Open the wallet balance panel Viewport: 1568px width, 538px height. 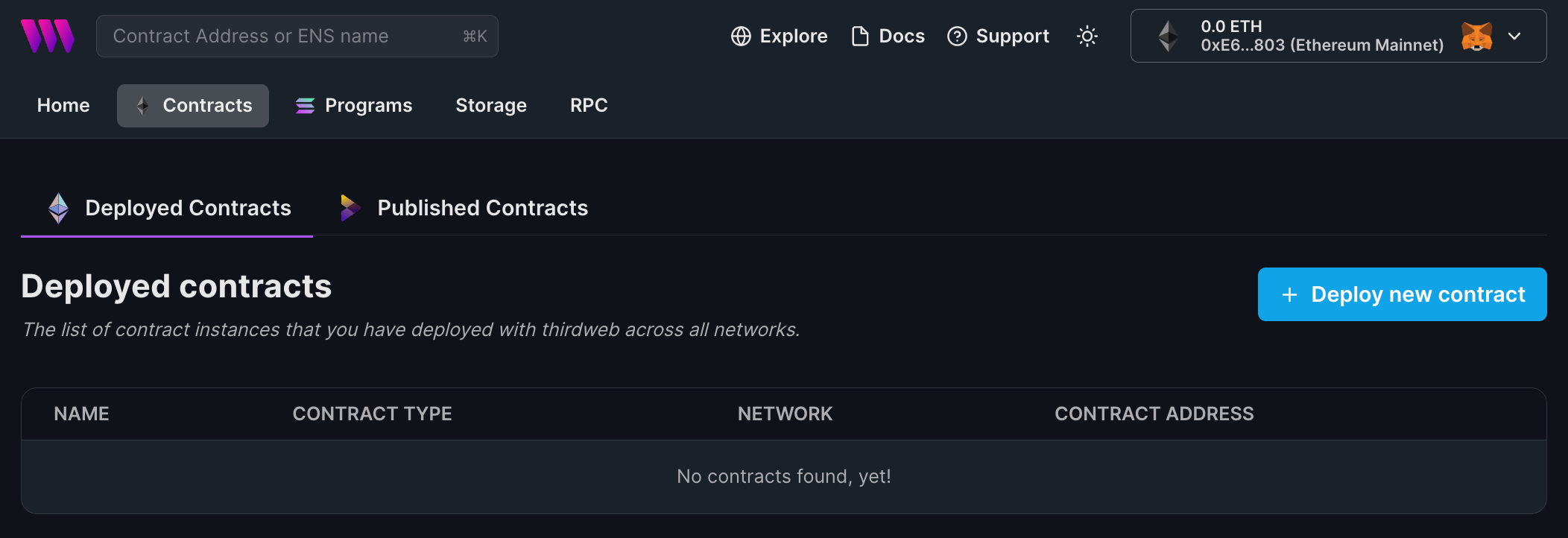pos(1230,25)
